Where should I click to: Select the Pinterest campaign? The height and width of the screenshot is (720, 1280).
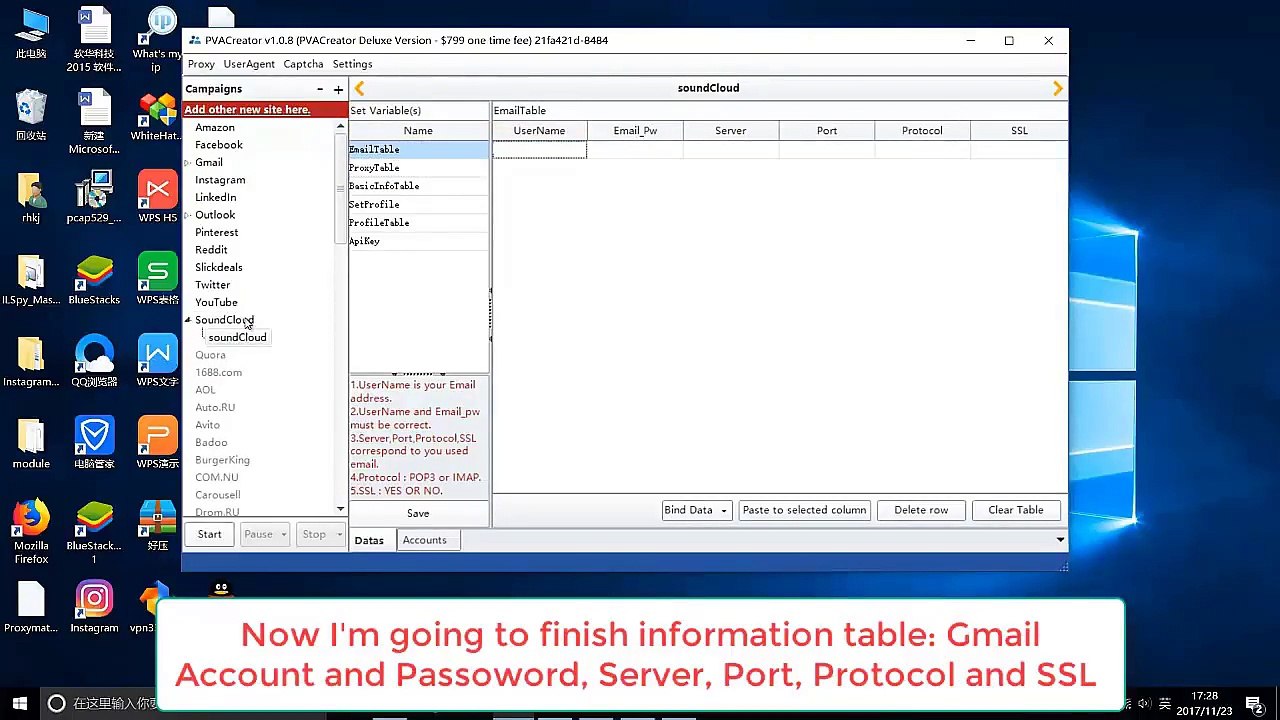pyautogui.click(x=216, y=232)
